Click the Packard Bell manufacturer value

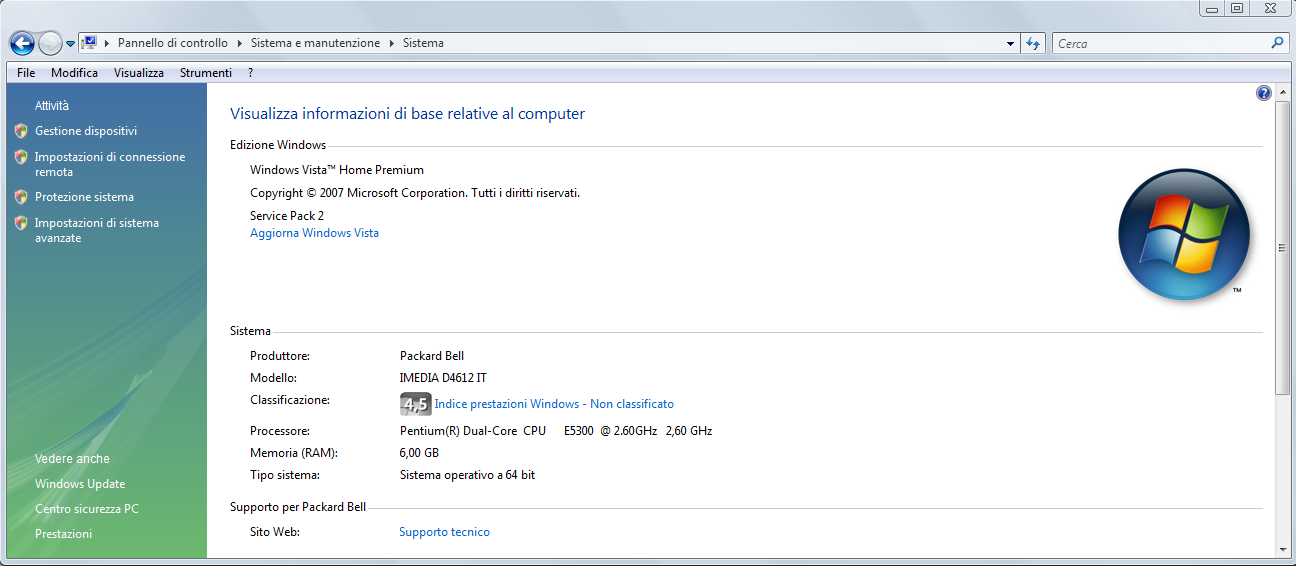pyautogui.click(x=432, y=356)
